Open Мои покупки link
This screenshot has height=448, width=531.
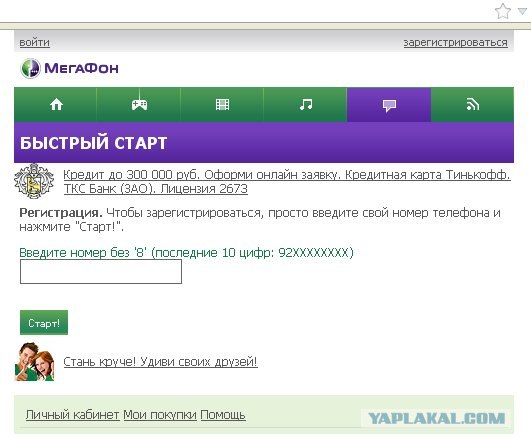(160, 415)
